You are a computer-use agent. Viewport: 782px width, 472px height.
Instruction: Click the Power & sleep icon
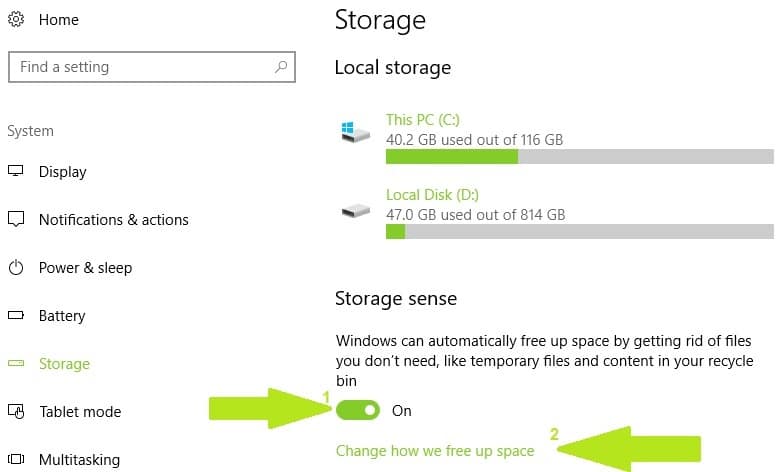pyautogui.click(x=16, y=267)
